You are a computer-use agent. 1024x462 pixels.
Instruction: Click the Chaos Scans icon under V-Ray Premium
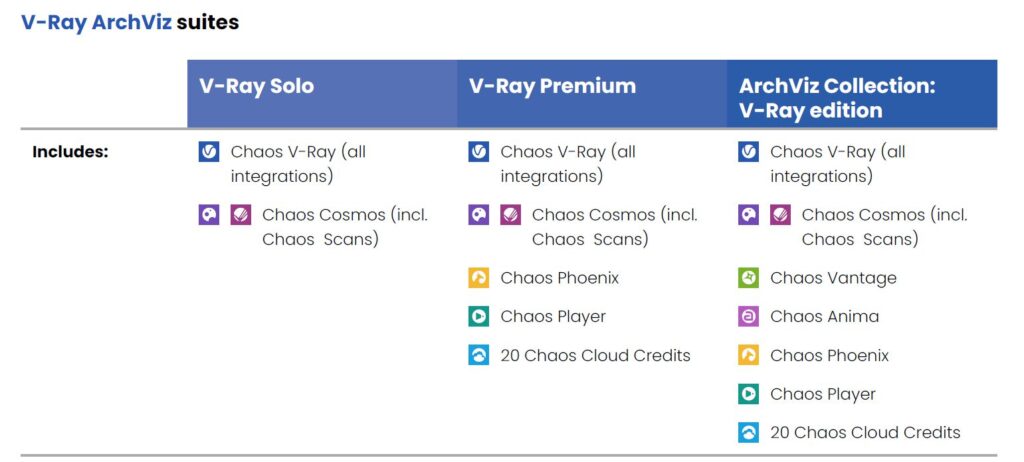(511, 215)
